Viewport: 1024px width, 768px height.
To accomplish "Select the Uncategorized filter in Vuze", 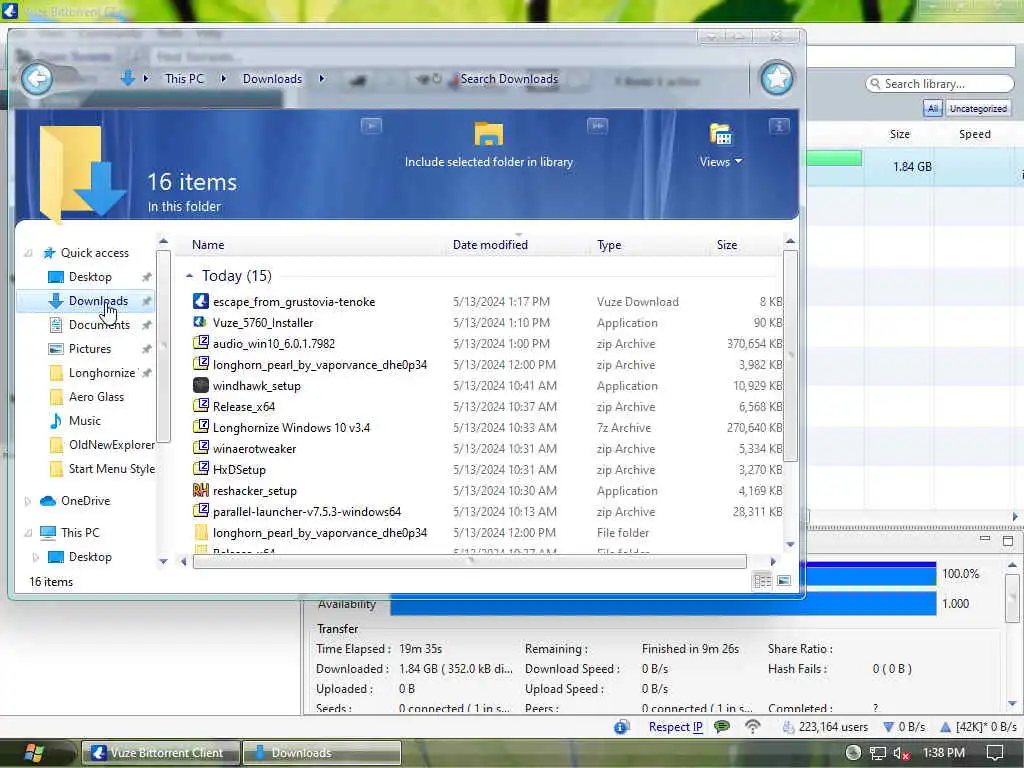I will (x=978, y=108).
